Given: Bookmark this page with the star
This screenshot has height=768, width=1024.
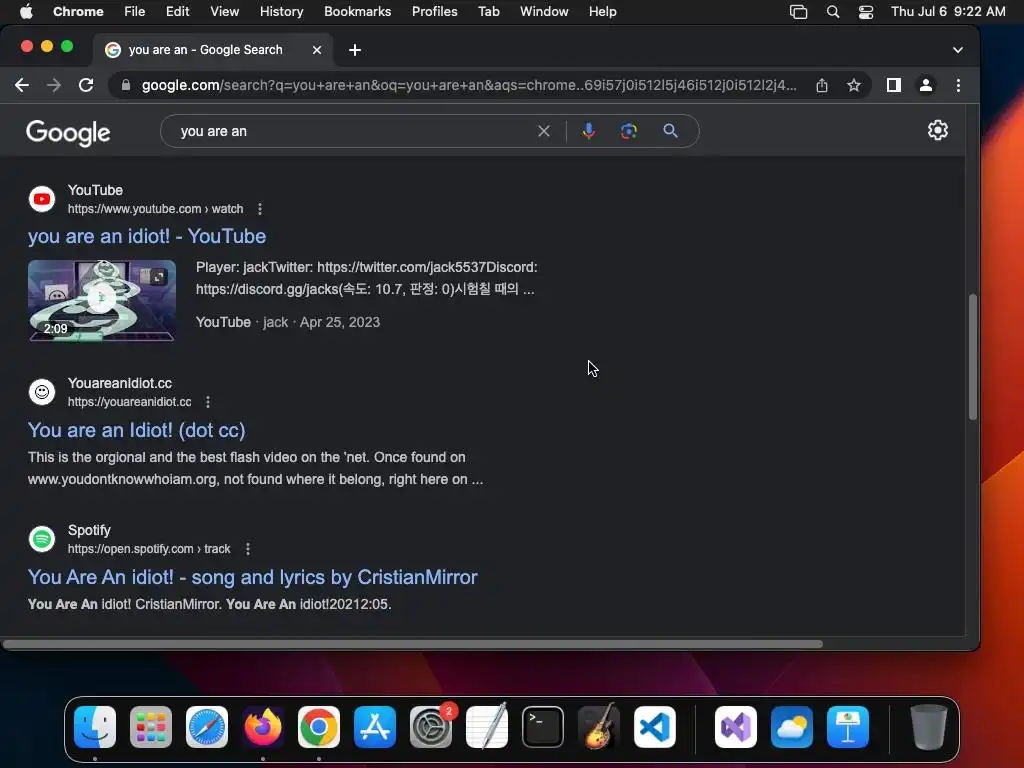Looking at the screenshot, I should point(854,85).
